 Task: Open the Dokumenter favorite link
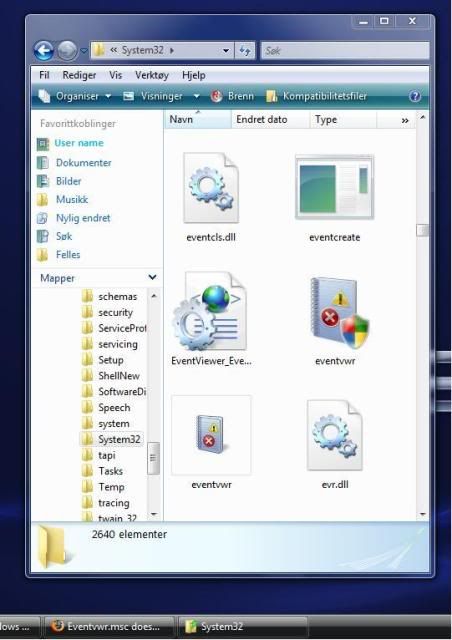coord(75,163)
